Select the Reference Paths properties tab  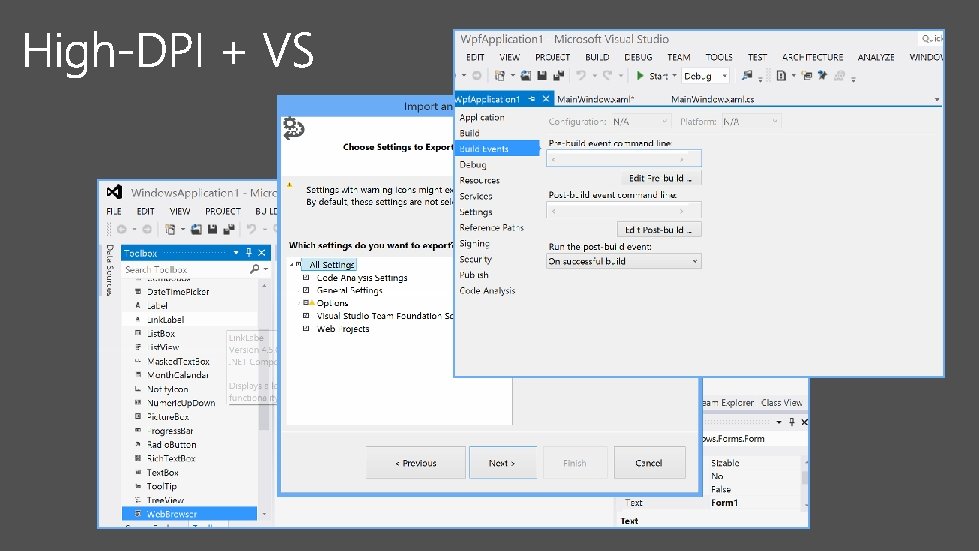point(491,228)
